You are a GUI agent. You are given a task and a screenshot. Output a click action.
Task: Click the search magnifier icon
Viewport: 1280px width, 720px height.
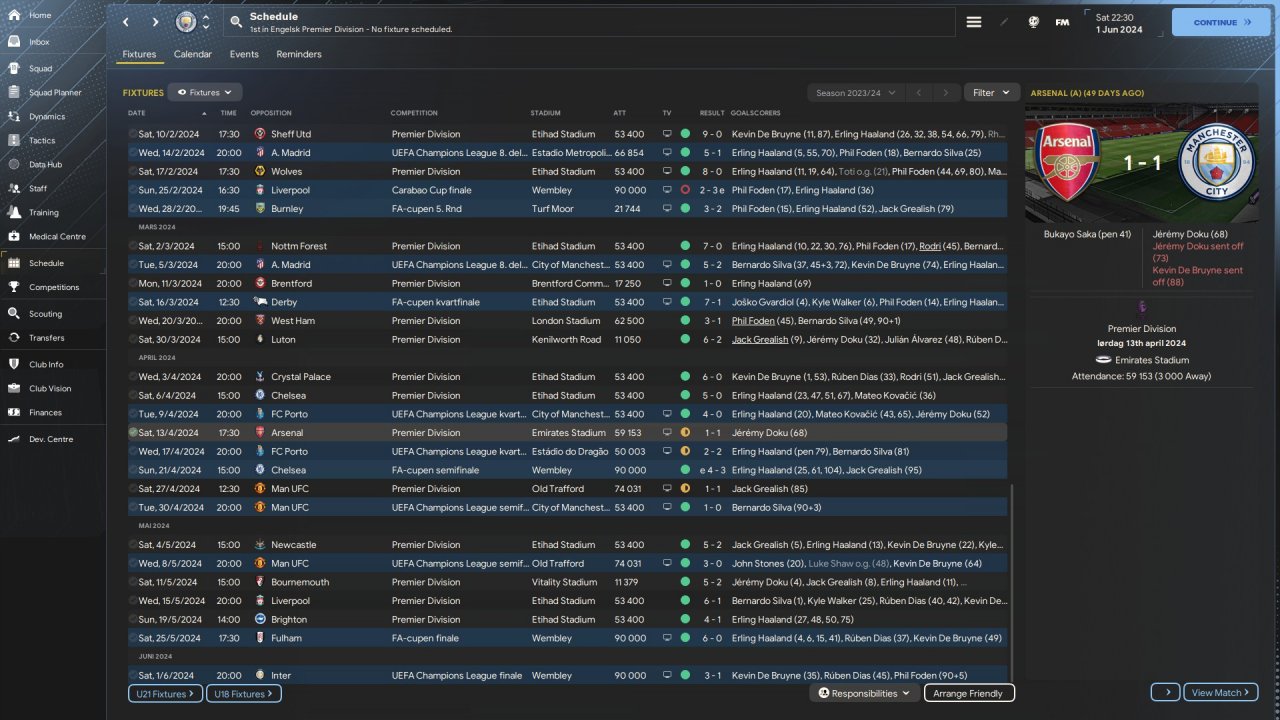[235, 22]
